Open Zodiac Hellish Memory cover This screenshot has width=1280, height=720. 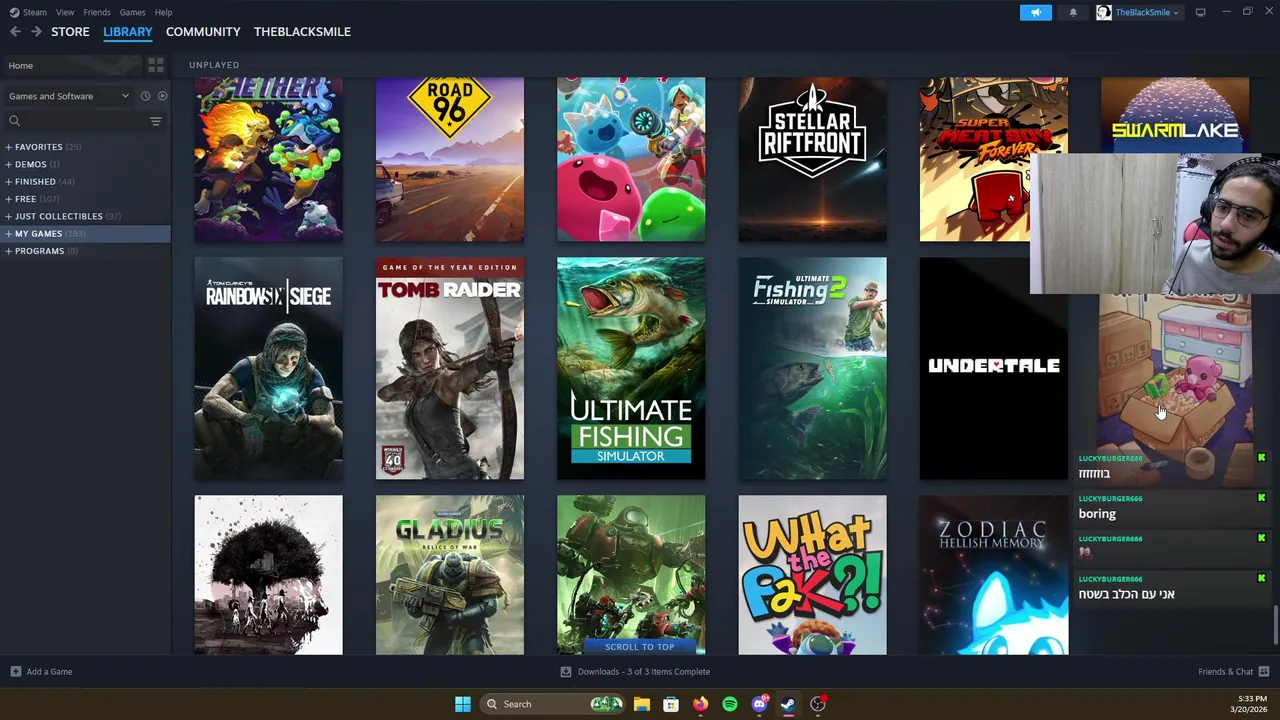click(x=994, y=575)
